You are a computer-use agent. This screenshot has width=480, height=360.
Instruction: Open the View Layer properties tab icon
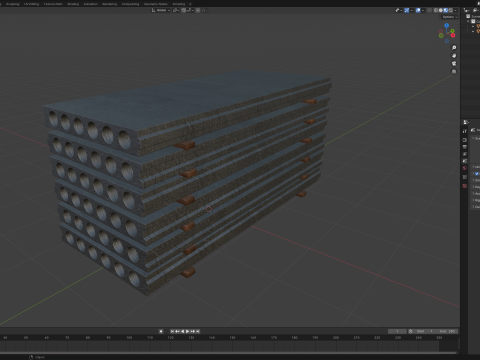(464, 154)
